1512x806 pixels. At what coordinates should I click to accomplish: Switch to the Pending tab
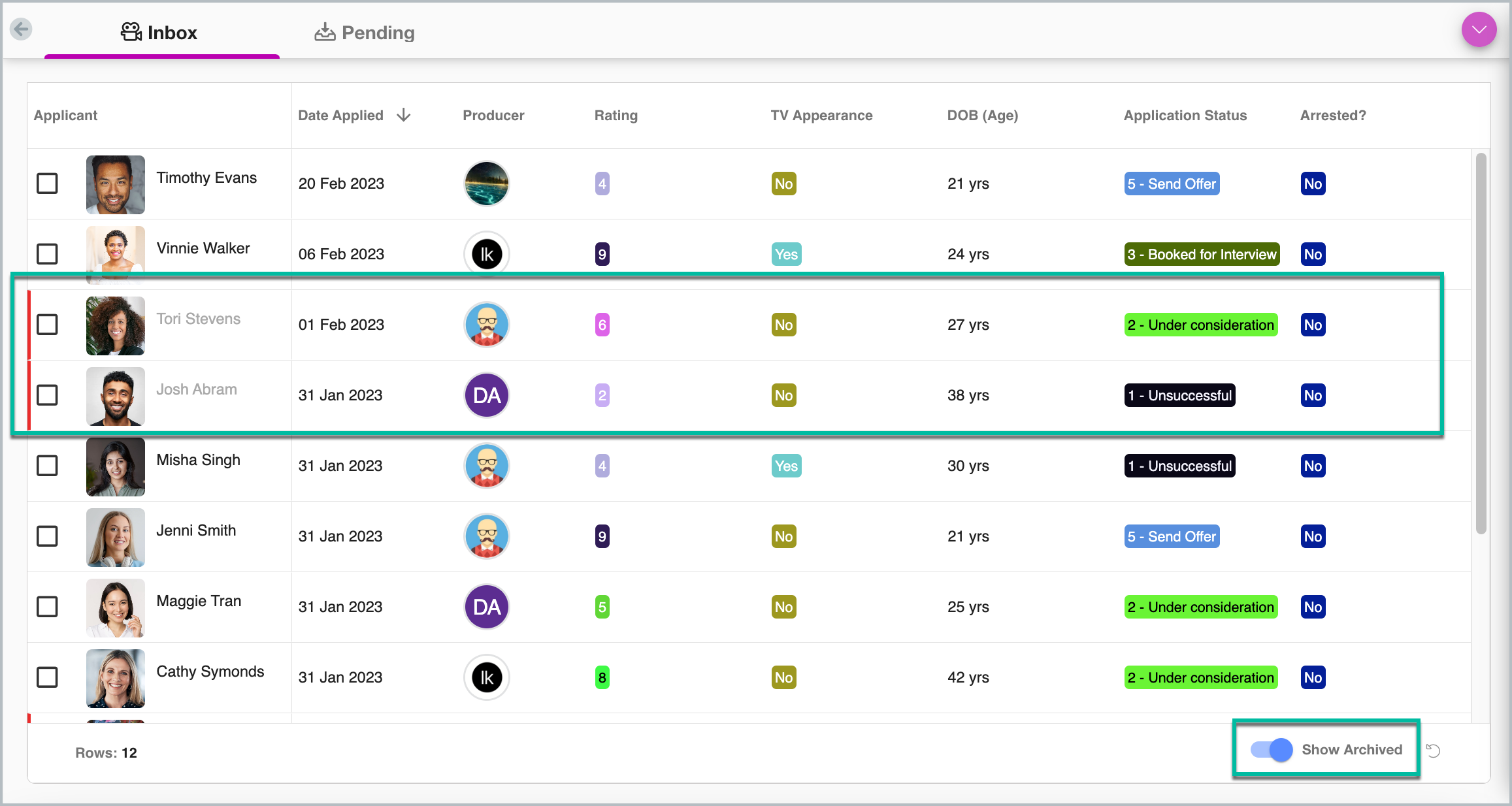click(365, 33)
